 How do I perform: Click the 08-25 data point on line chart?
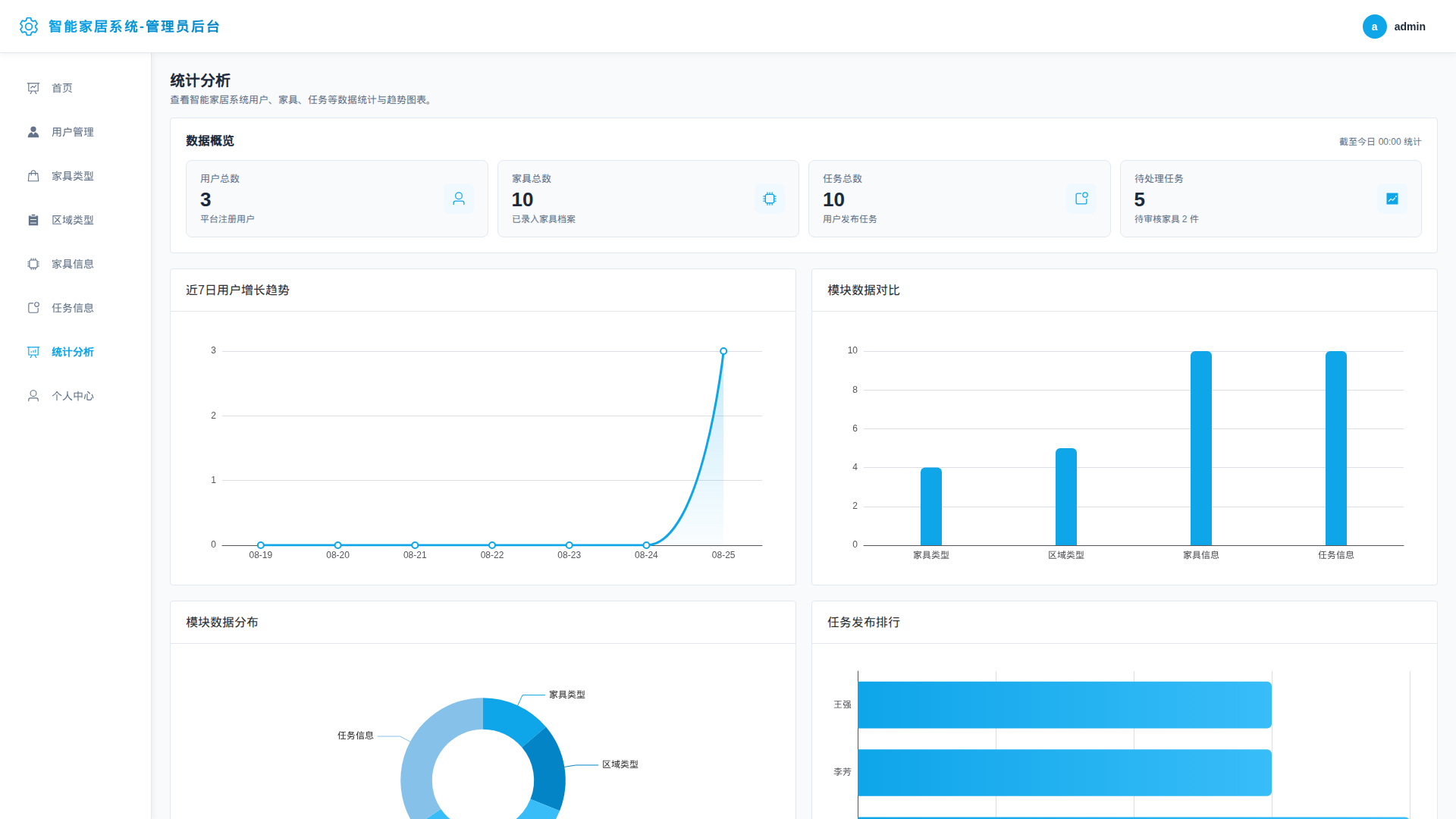(723, 351)
